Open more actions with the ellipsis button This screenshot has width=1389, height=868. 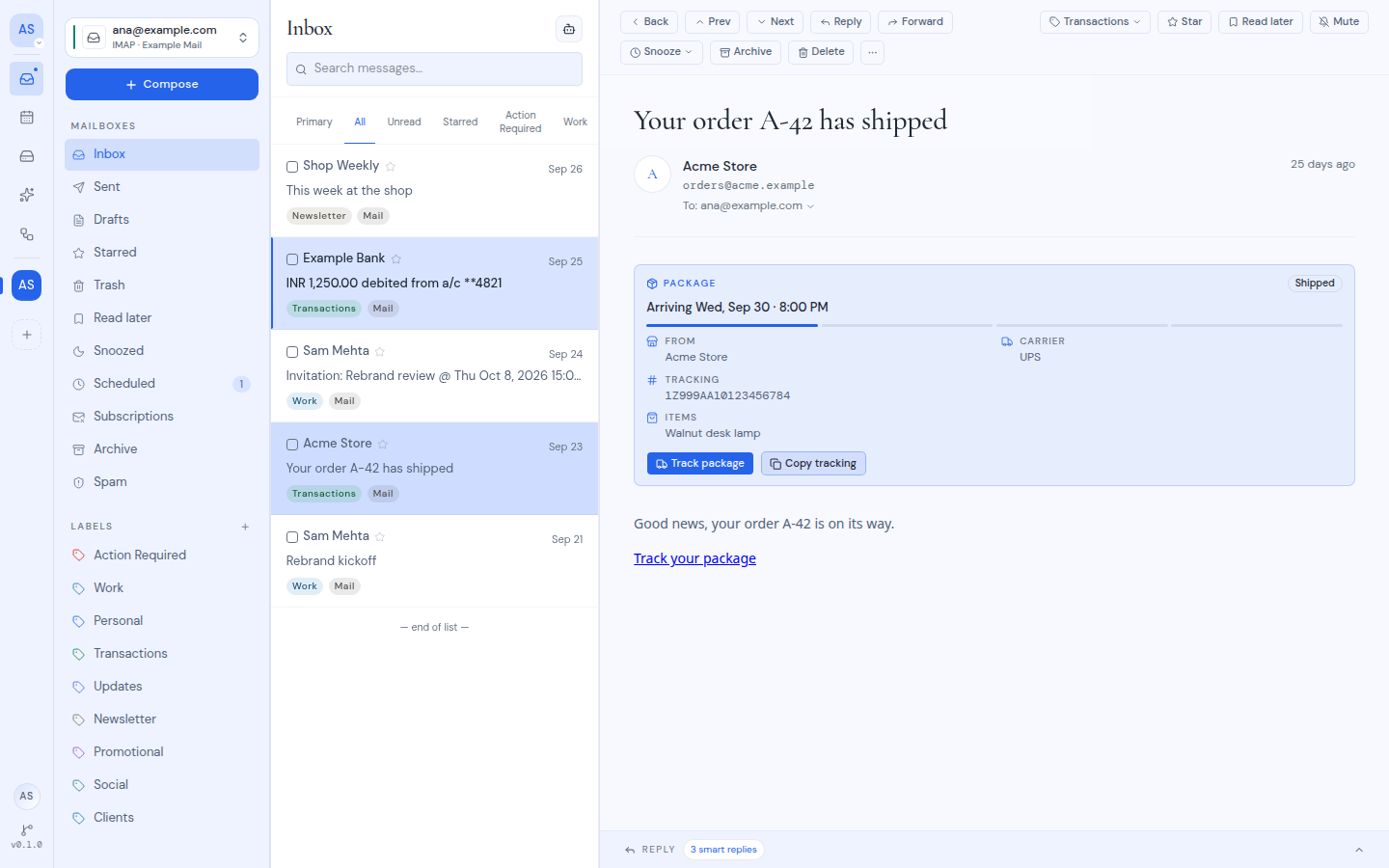coord(872,52)
